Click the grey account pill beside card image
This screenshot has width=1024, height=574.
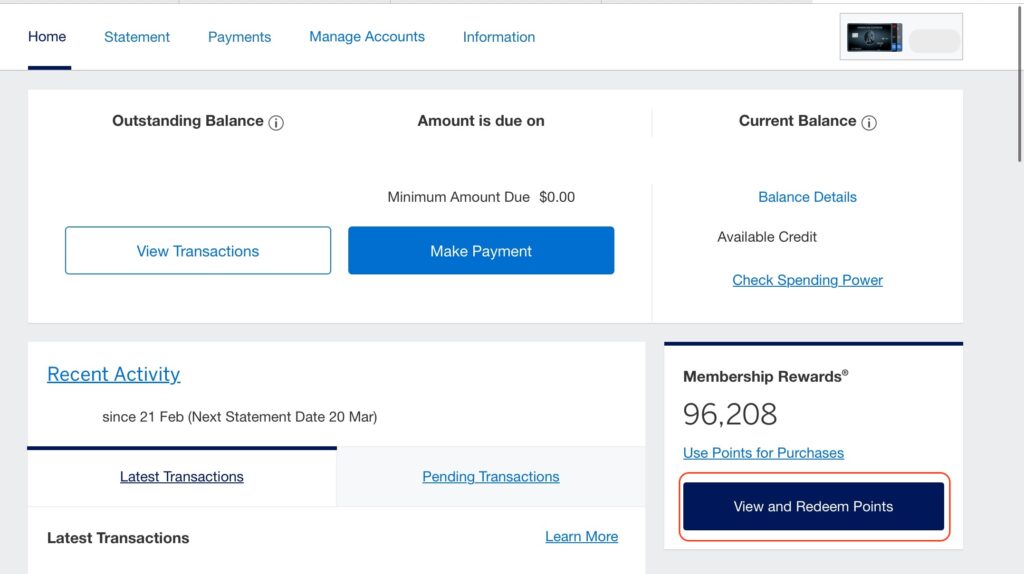934,41
